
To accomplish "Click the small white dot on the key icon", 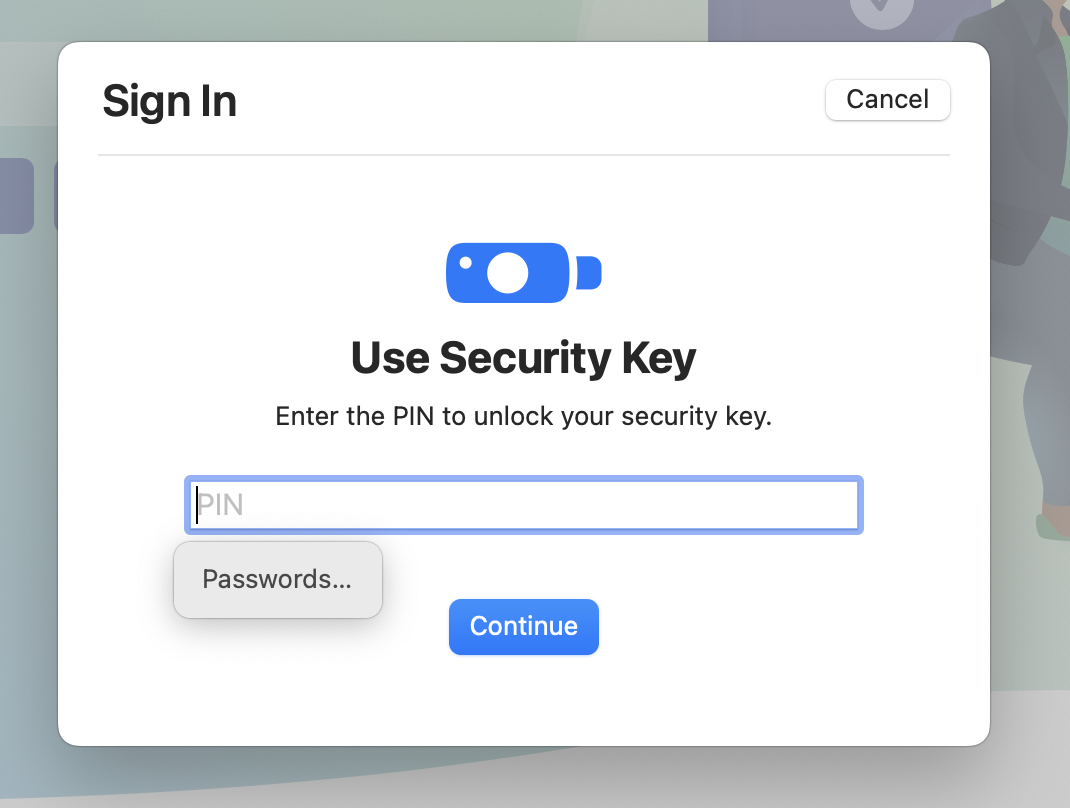I will point(465,263).
